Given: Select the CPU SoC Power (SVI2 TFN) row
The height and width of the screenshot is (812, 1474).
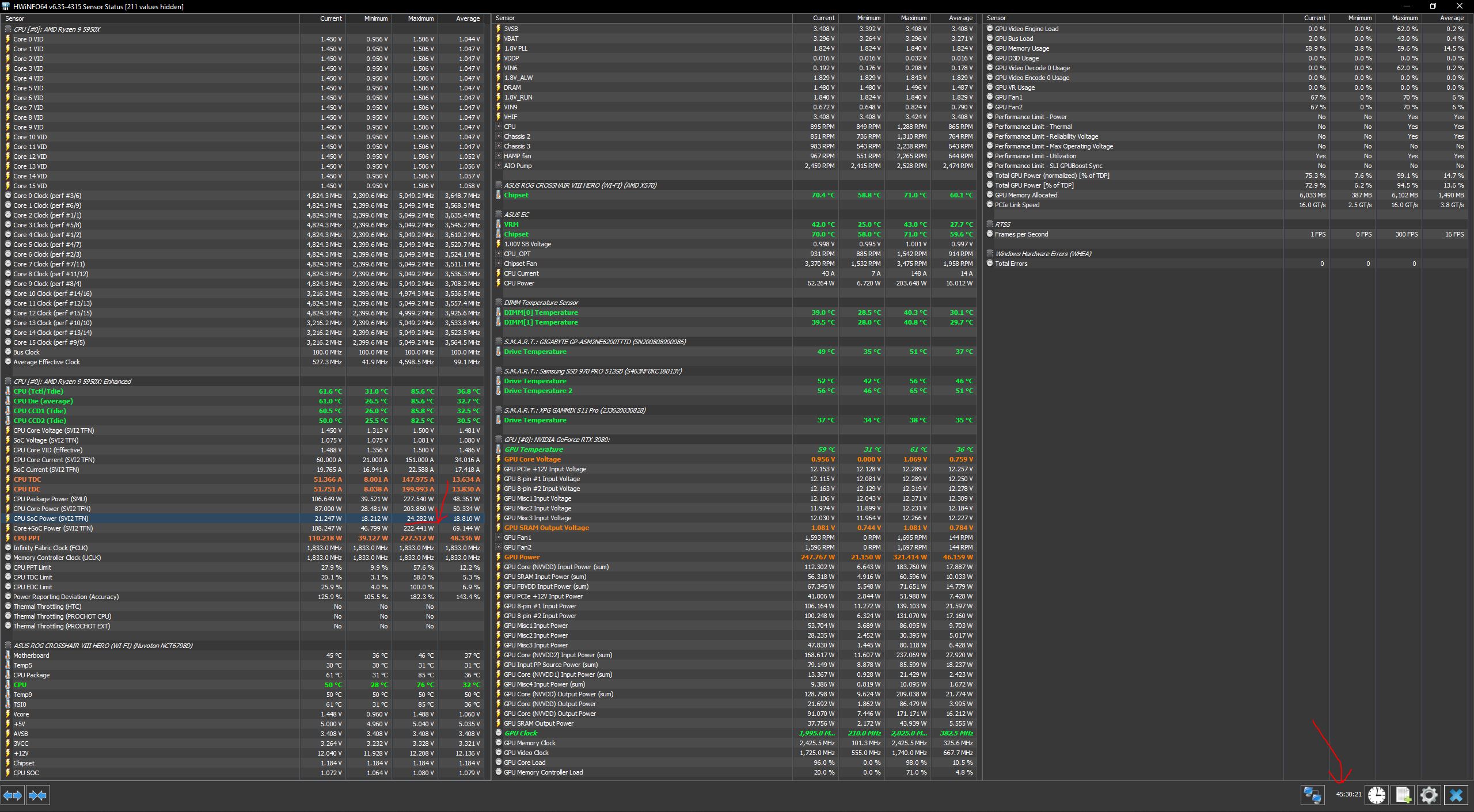Looking at the screenshot, I should point(53,519).
